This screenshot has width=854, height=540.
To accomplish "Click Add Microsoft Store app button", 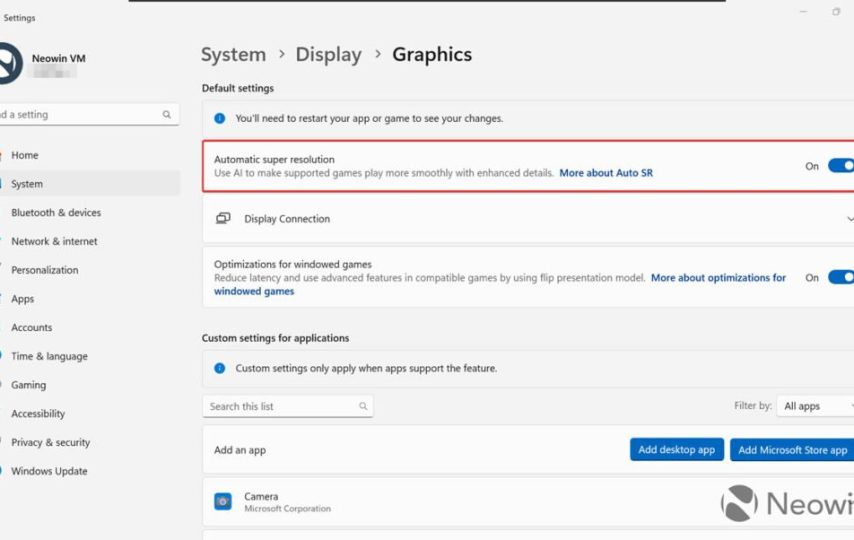I will click(x=792, y=450).
